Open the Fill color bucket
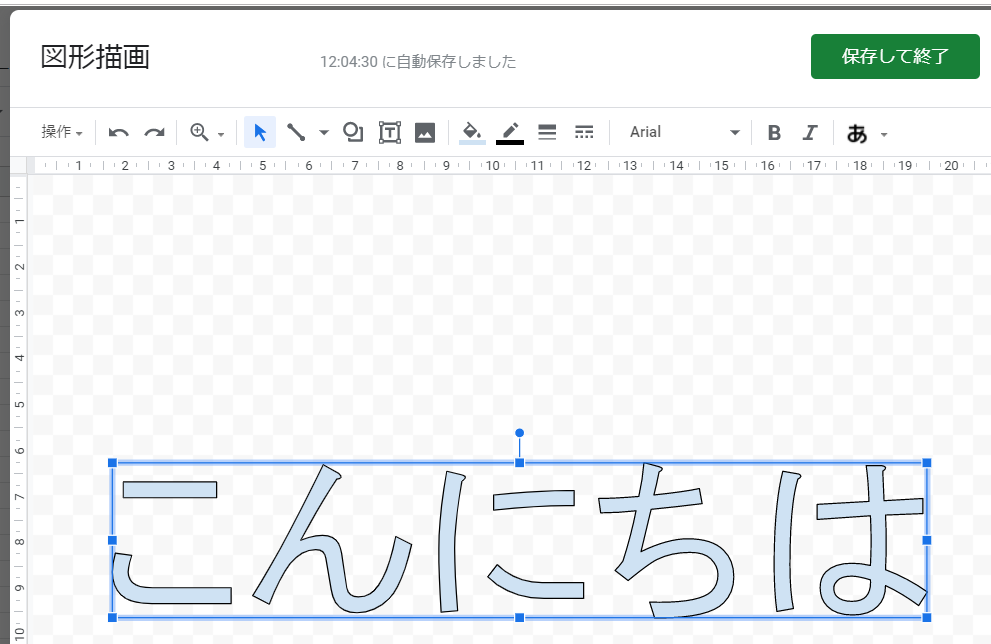This screenshot has width=991, height=644. click(x=472, y=133)
